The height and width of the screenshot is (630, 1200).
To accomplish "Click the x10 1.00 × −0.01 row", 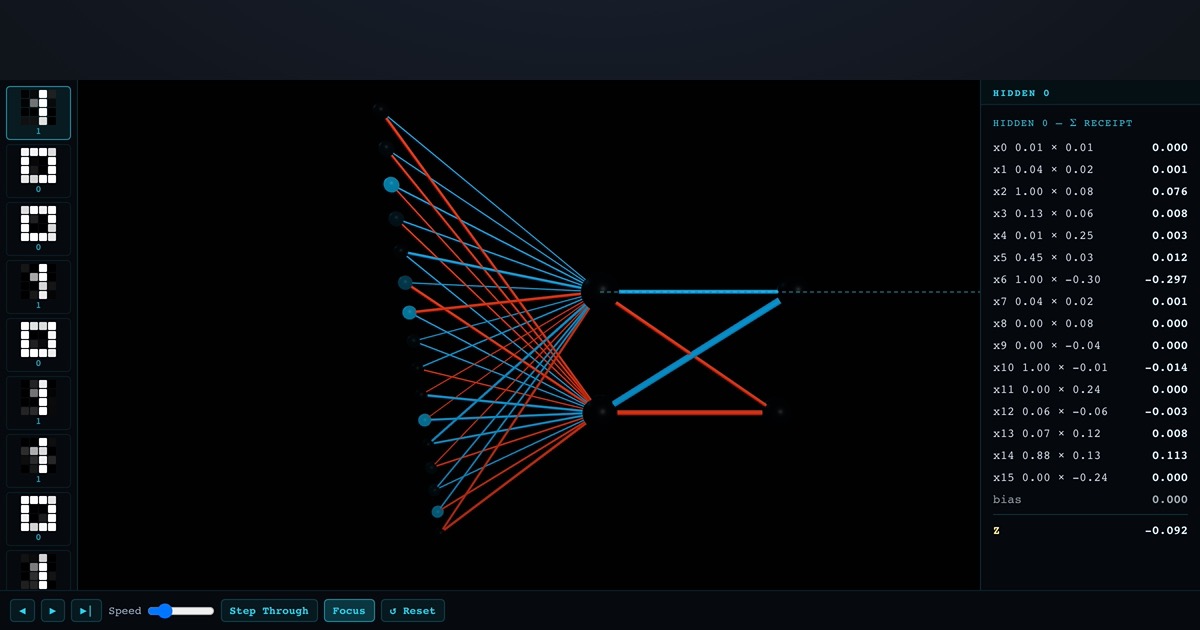I will coord(1090,367).
